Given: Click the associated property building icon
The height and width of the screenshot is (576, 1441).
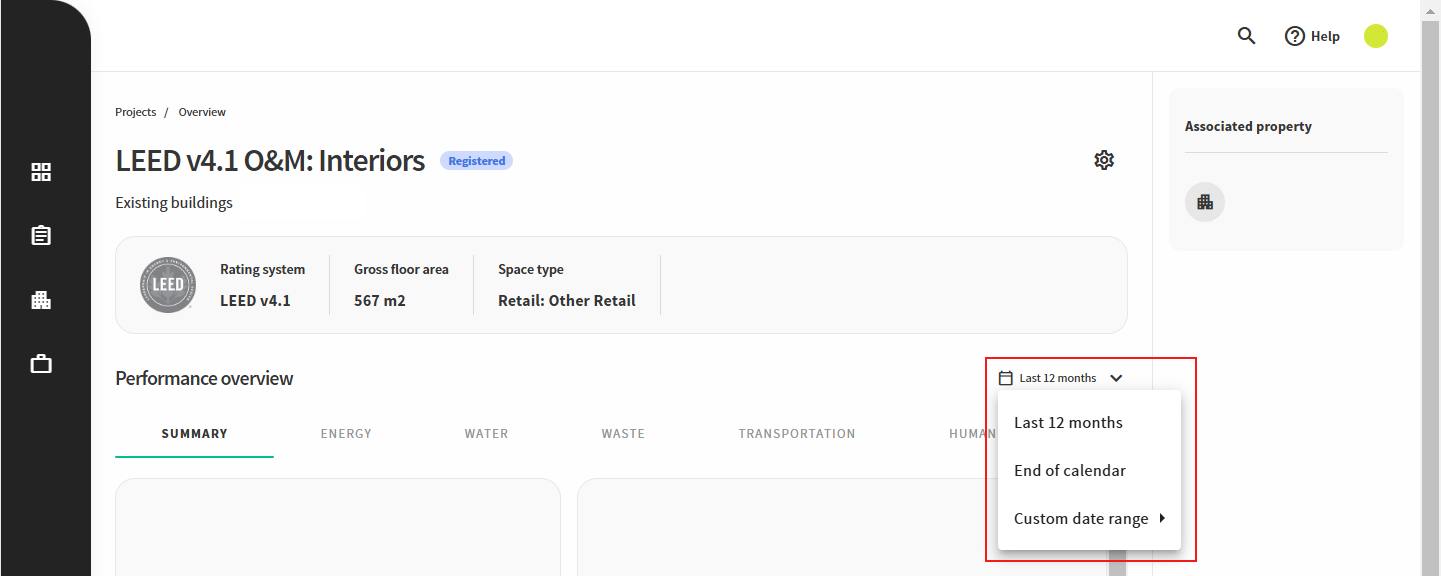Looking at the screenshot, I should tap(1205, 202).
